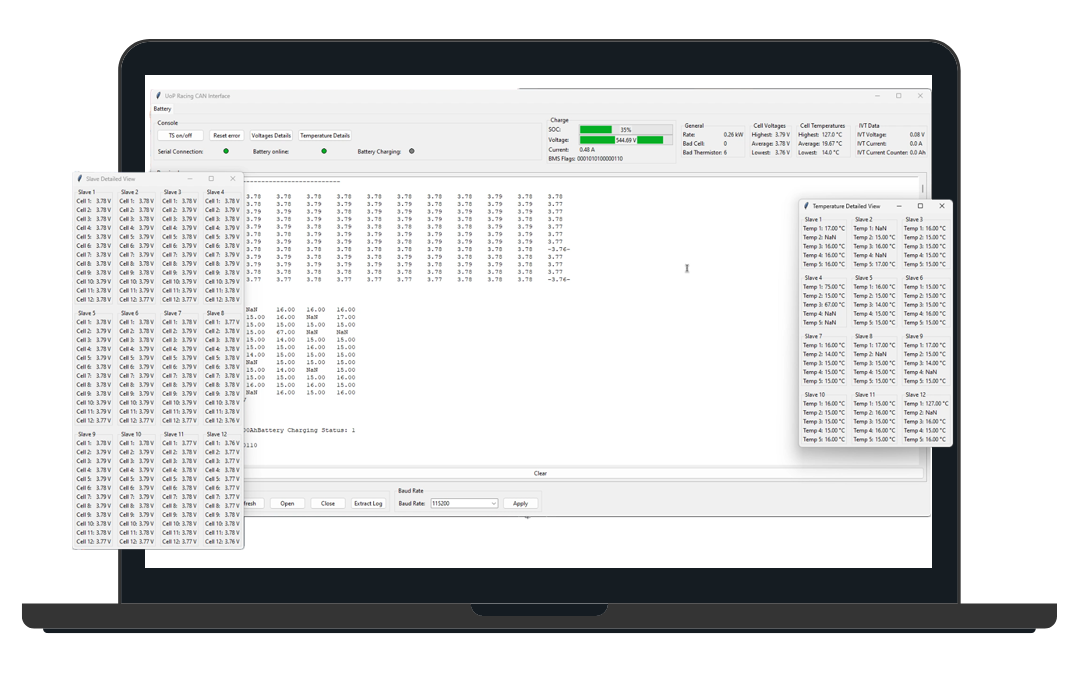Viewport: 1080px width, 680px height.
Task: Select the Battery tab
Action: [x=162, y=108]
